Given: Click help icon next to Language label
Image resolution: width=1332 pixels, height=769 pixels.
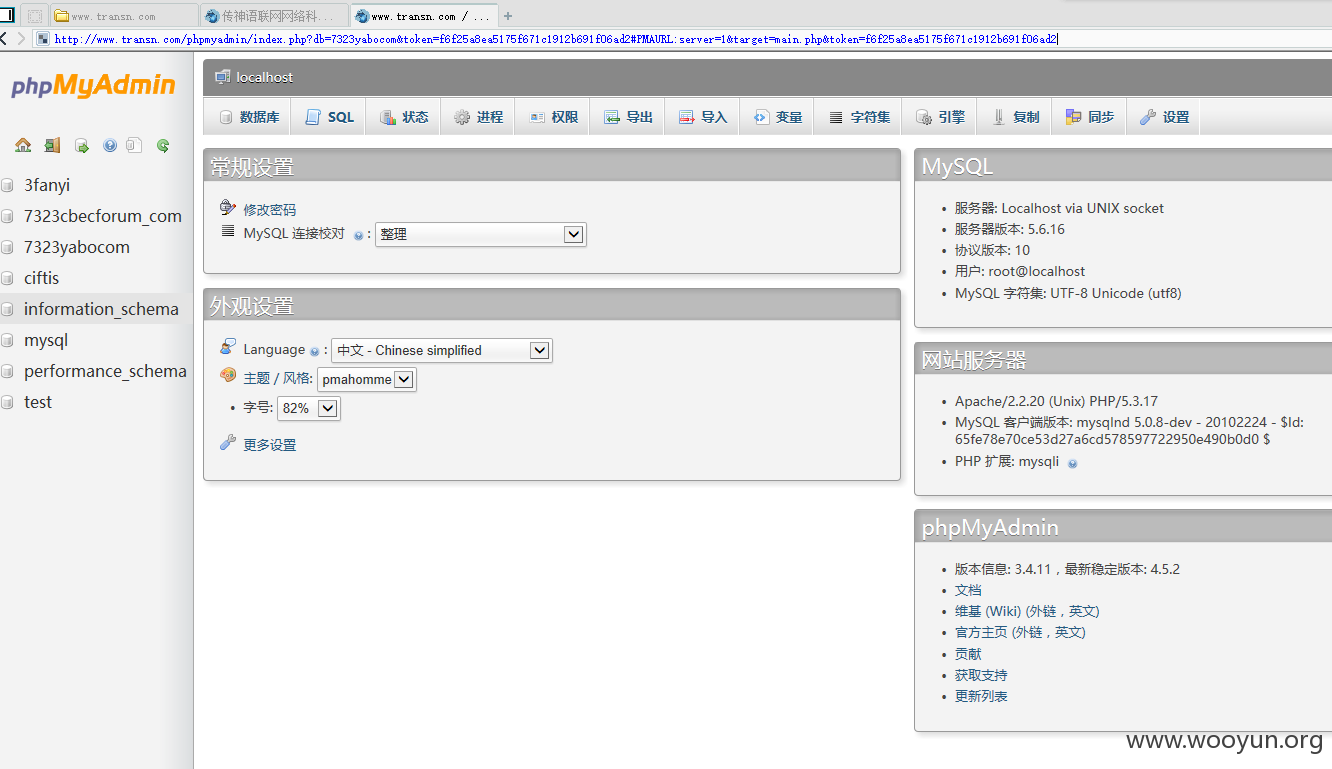Looking at the screenshot, I should coord(314,351).
